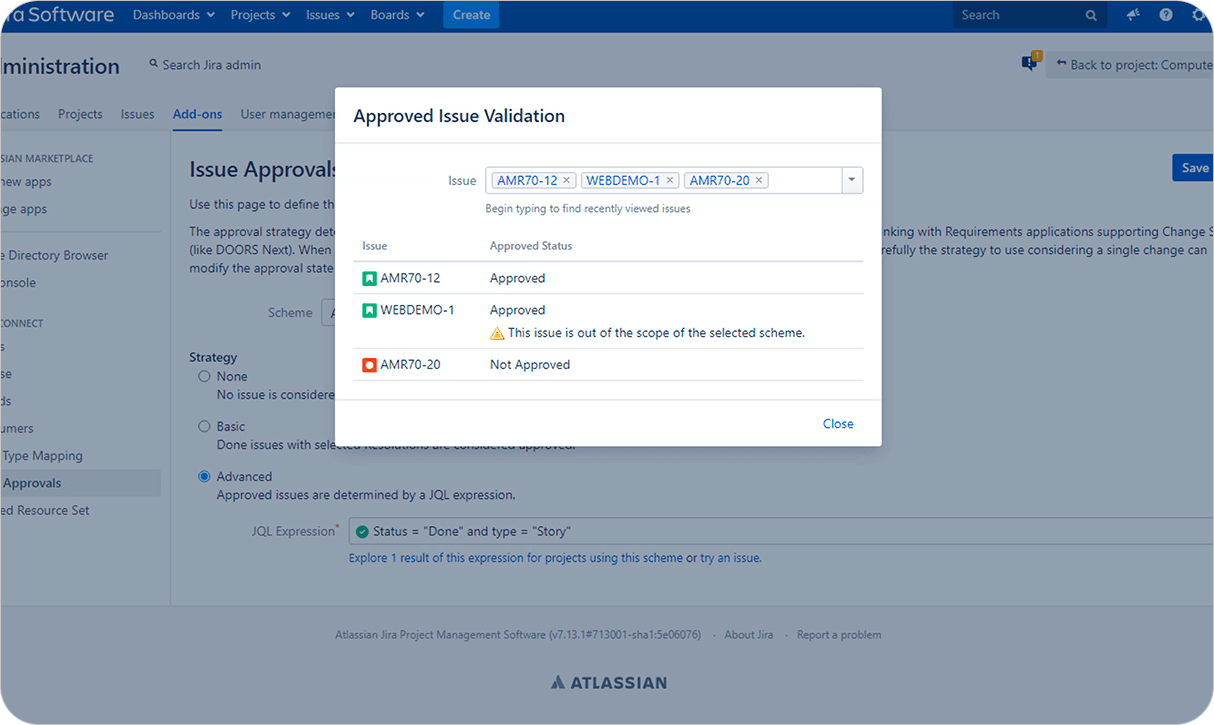
Task: Open the About Jira footer link
Action: (748, 635)
